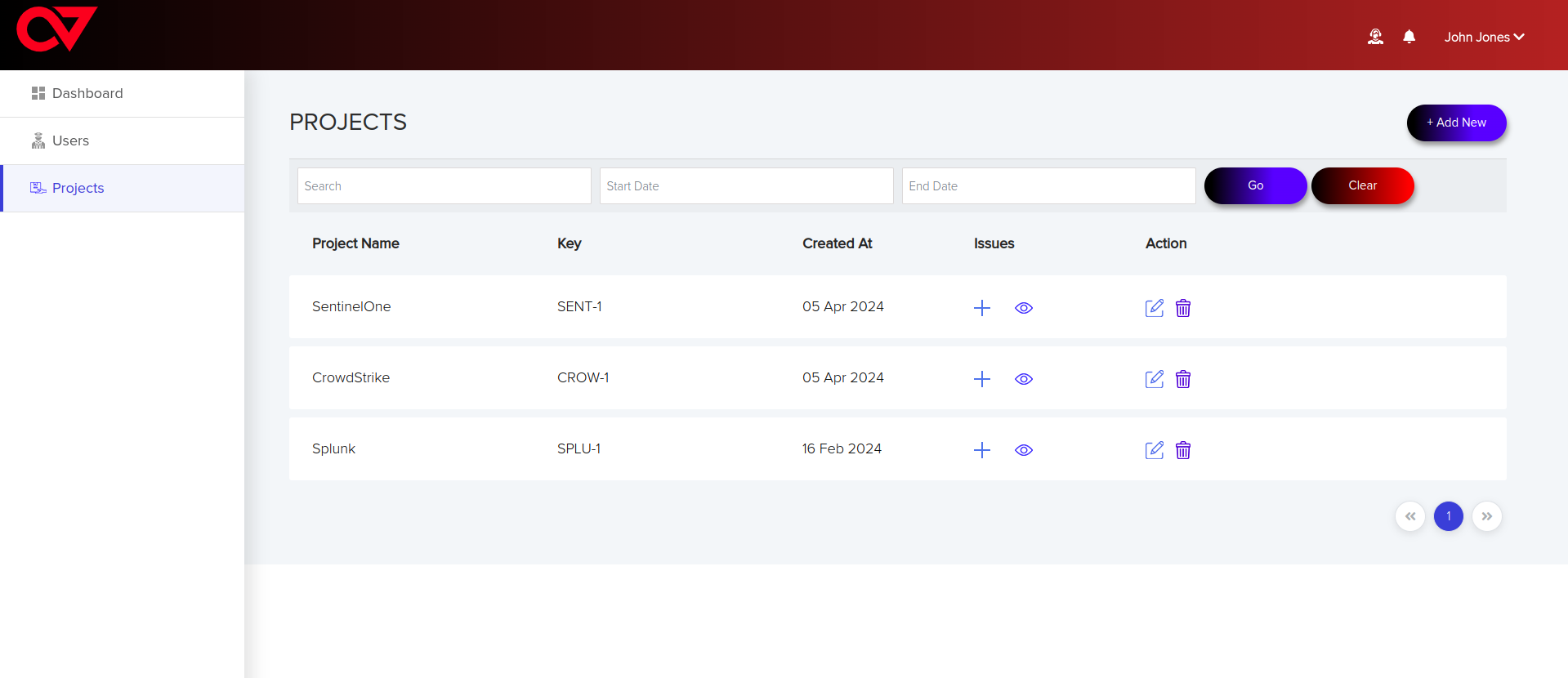
Task: Click the PROJECTS page heading
Action: tap(348, 122)
